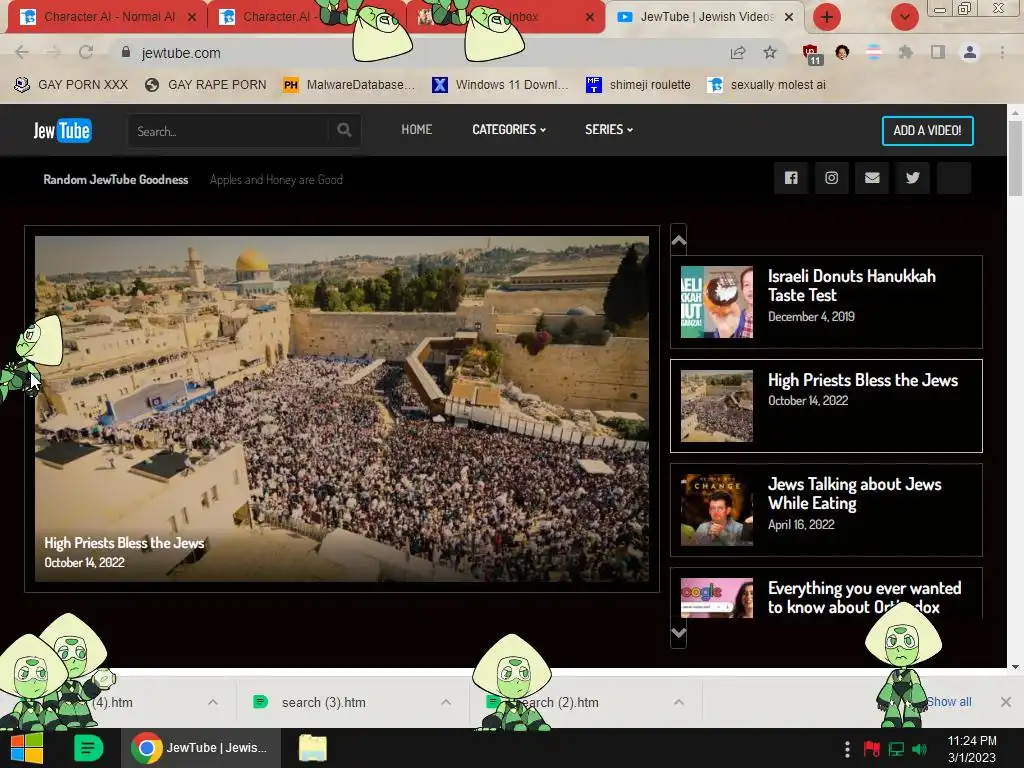1024x768 pixels.
Task: Click the pink-blue striped flag extension icon
Action: pyautogui.click(x=874, y=52)
